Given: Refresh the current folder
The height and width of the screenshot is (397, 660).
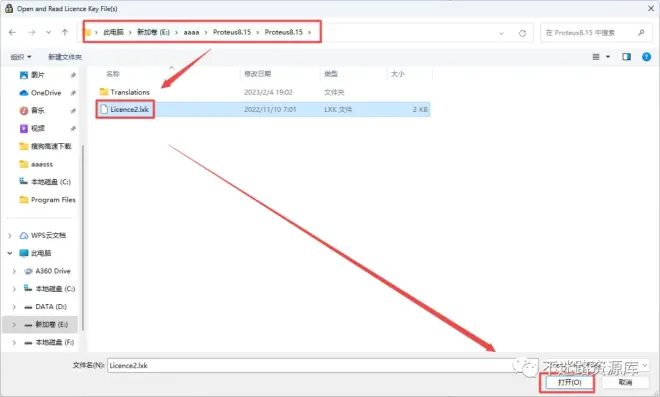Looking at the screenshot, I should [522, 33].
